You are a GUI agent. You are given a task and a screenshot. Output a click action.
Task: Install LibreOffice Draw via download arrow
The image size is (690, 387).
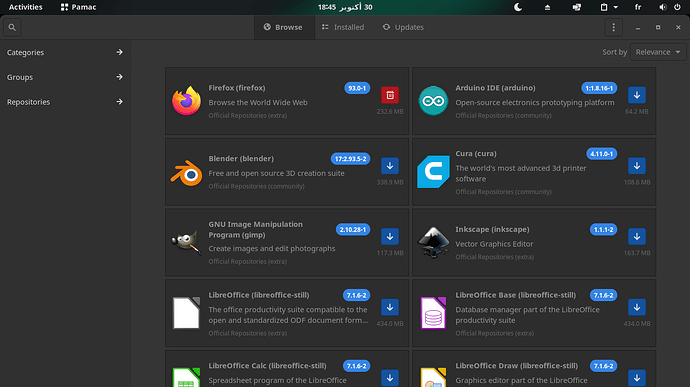point(637,378)
